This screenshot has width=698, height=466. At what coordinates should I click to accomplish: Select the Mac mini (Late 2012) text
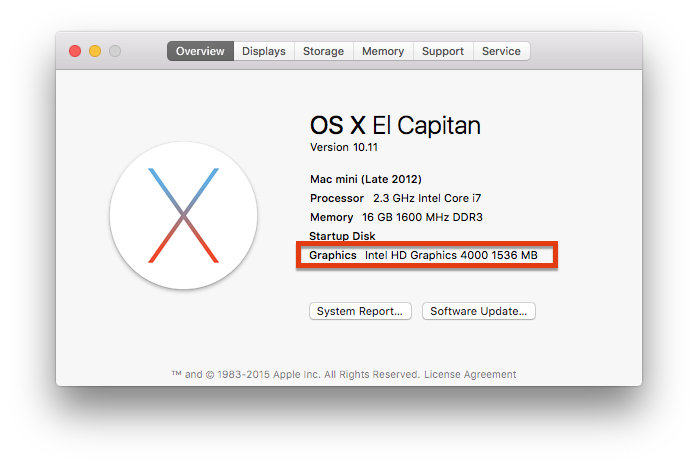pos(366,179)
